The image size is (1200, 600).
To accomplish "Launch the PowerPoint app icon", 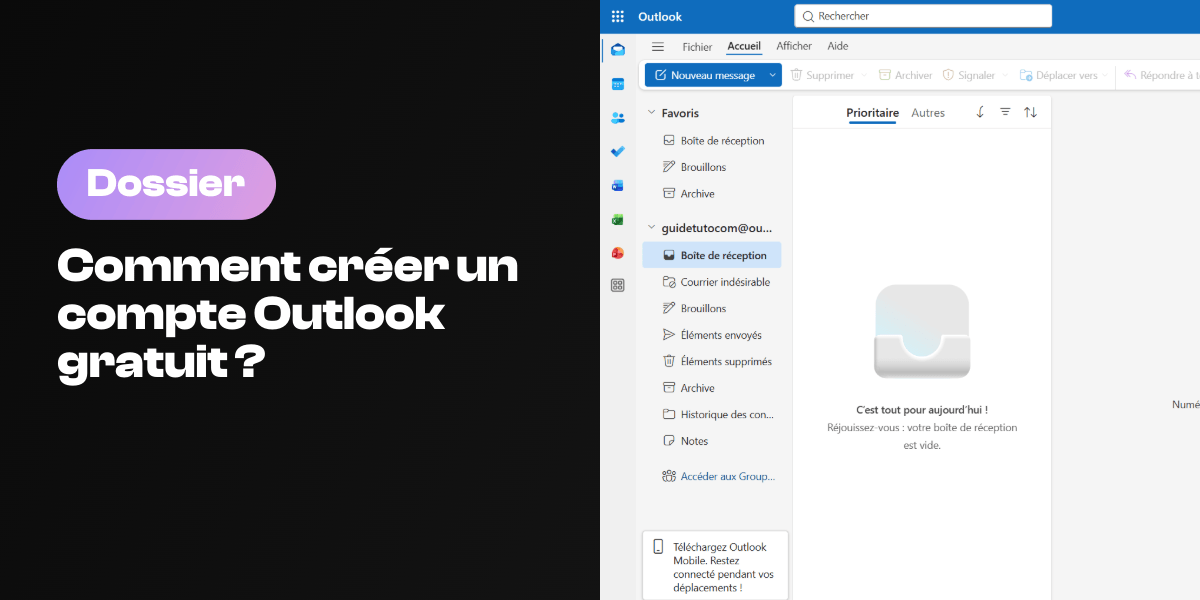I will click(618, 253).
